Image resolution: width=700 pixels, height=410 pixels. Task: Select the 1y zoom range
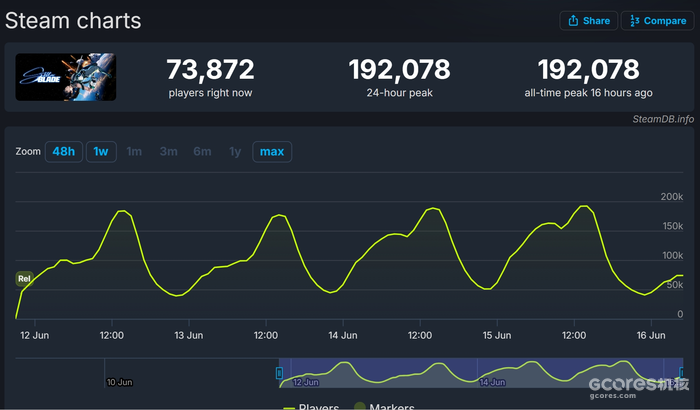pyautogui.click(x=235, y=152)
